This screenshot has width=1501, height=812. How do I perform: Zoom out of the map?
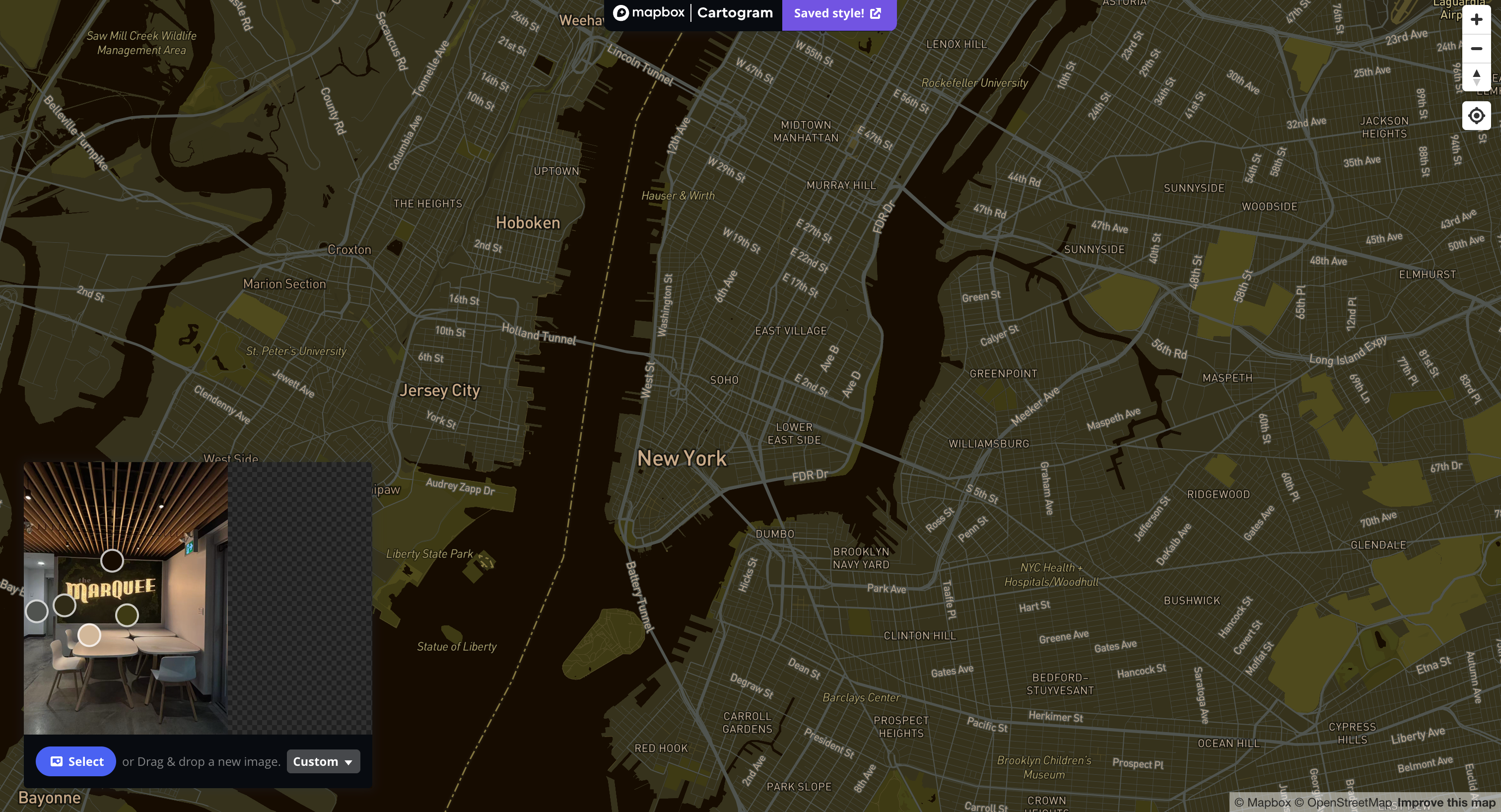(x=1477, y=48)
